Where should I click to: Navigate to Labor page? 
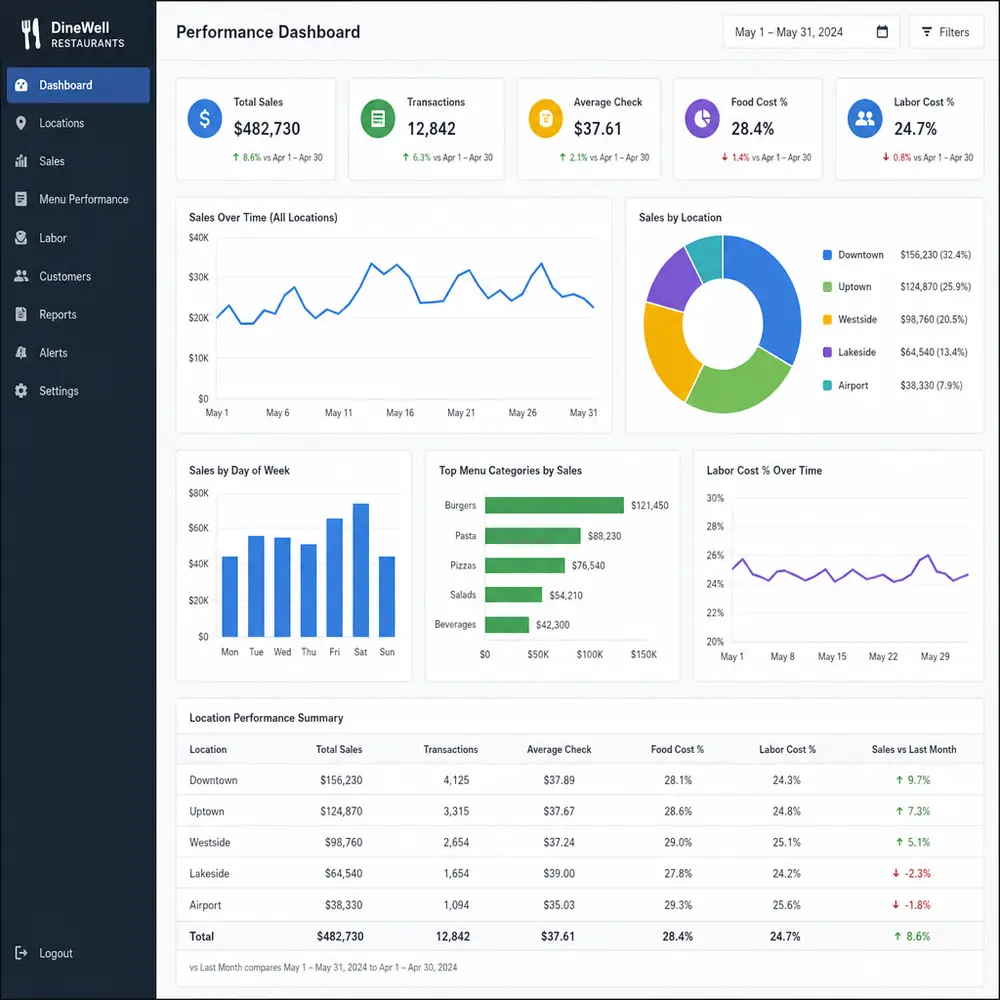click(x=78, y=238)
